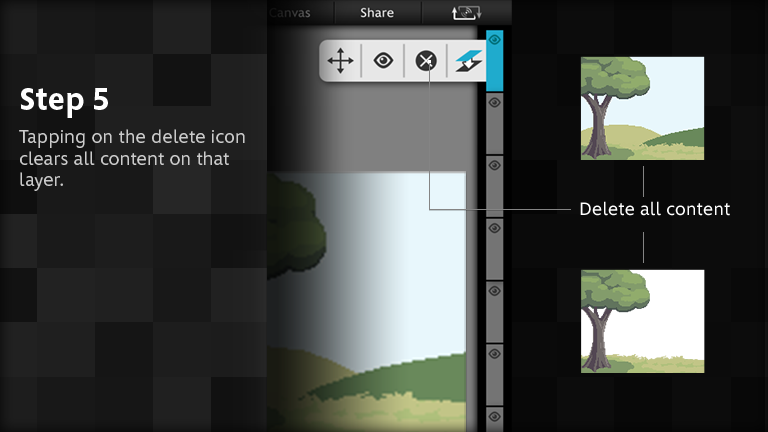Click the before thumbnail with blue sky
The height and width of the screenshot is (432, 768).
(643, 108)
